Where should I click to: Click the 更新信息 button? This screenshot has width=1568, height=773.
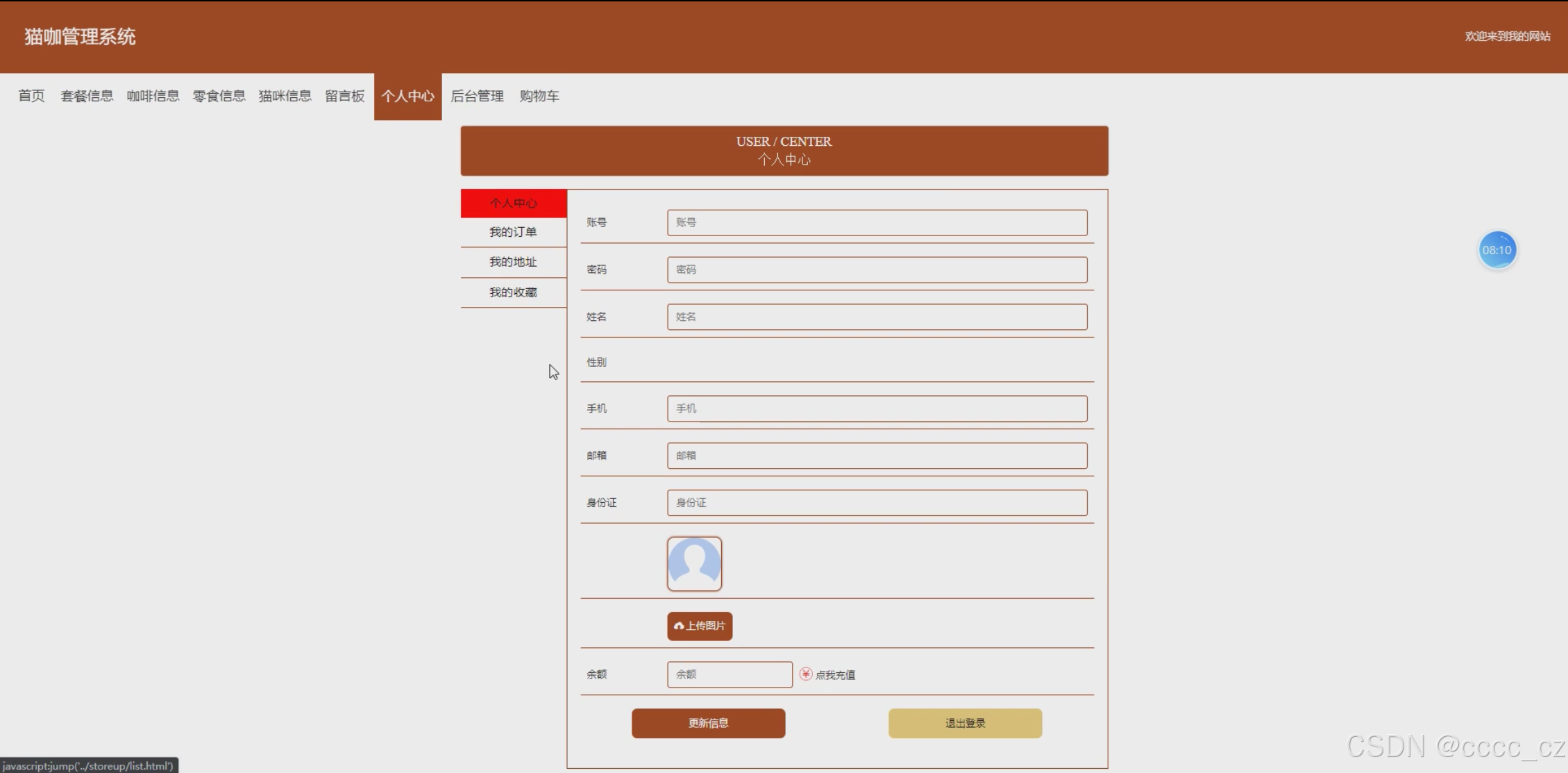point(708,723)
